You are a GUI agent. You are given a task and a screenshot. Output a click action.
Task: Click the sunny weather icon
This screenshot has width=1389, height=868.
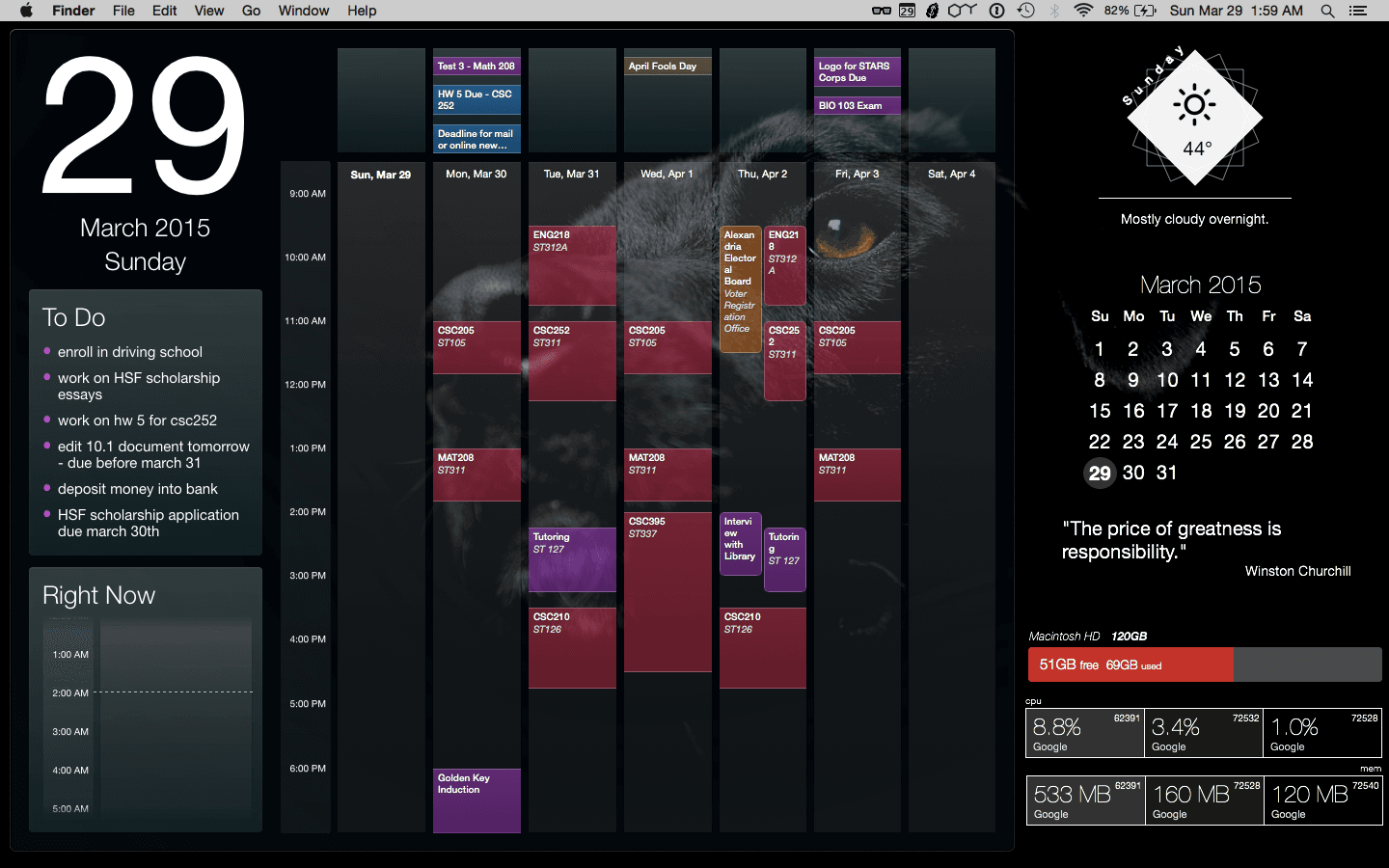pyautogui.click(x=1194, y=105)
